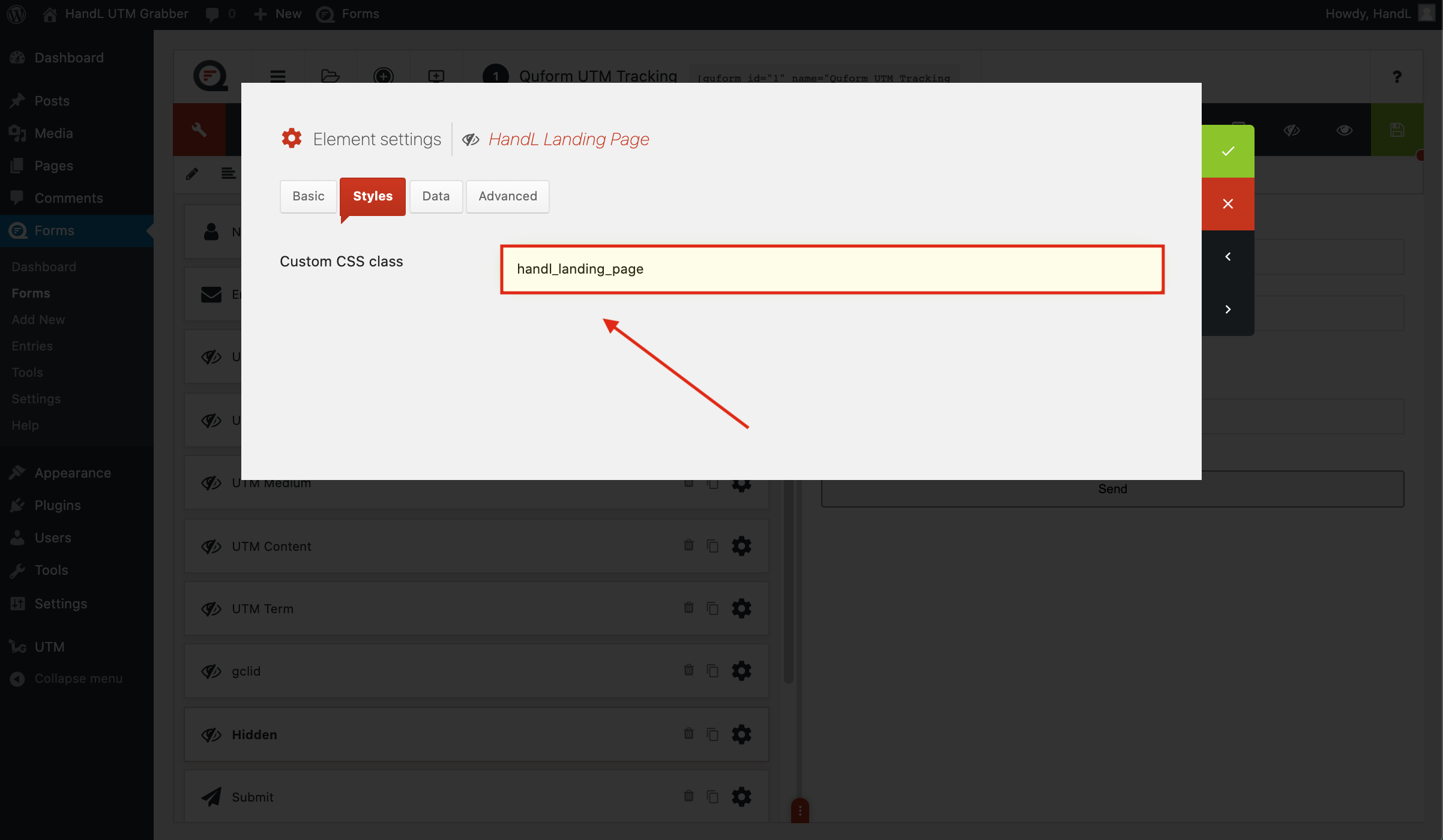Click the eye preview icon in toolbar

click(1345, 130)
